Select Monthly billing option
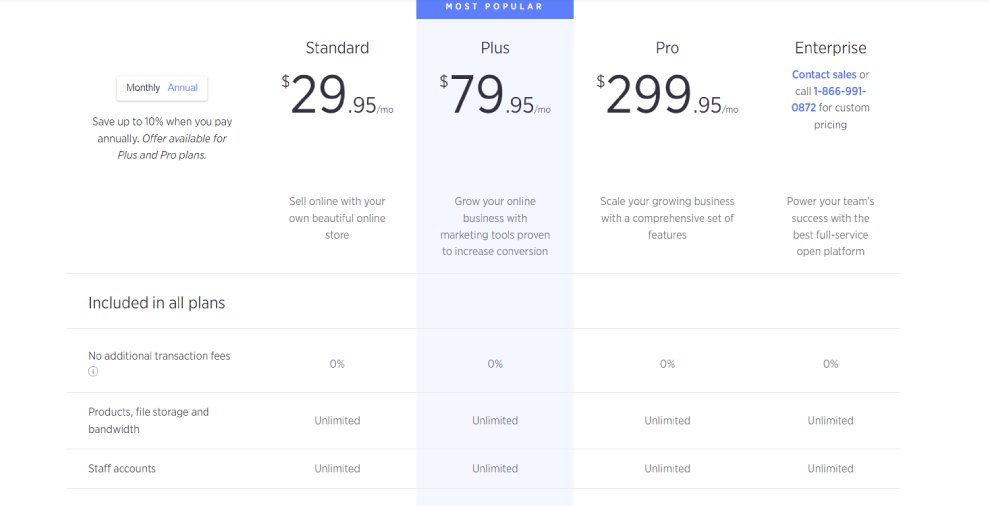Screen dimensions: 990x506 coord(143,88)
